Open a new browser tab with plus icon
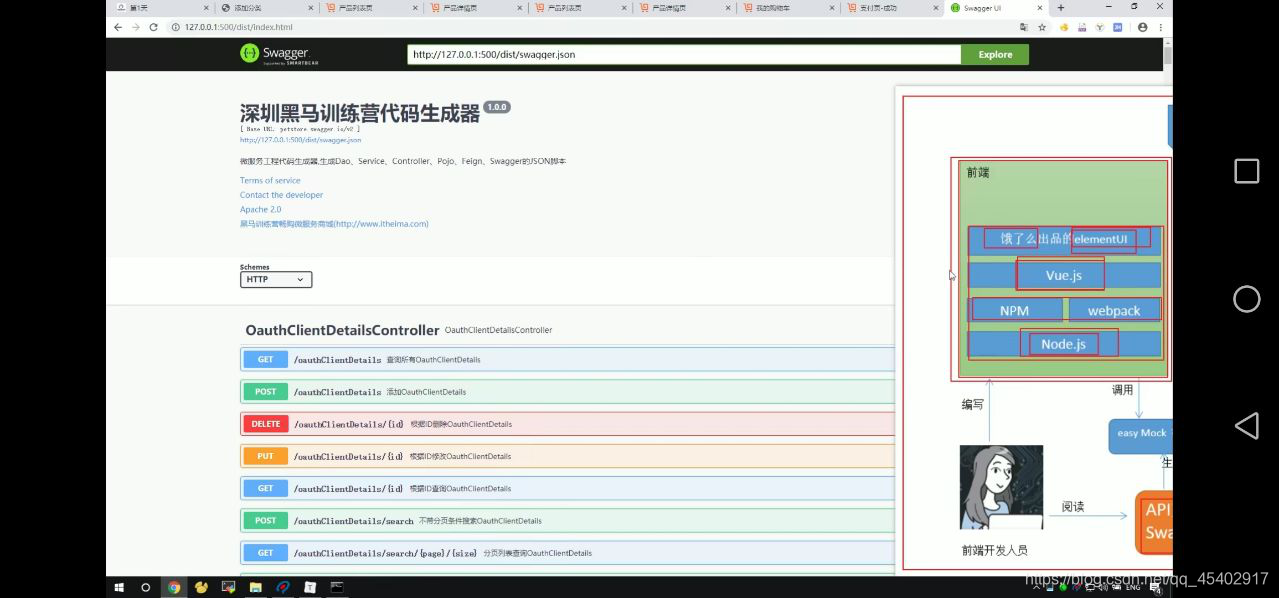 click(x=1061, y=8)
